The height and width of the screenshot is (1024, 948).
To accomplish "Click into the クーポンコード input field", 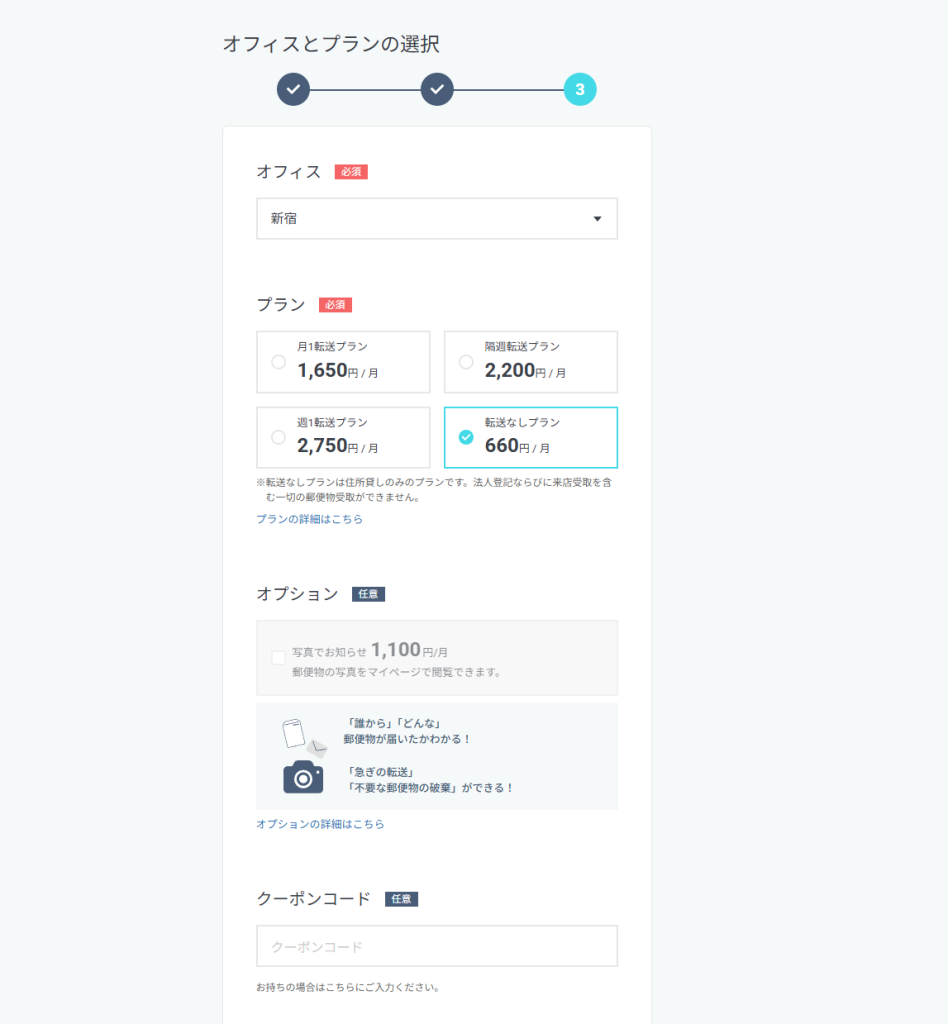I will click(436, 946).
